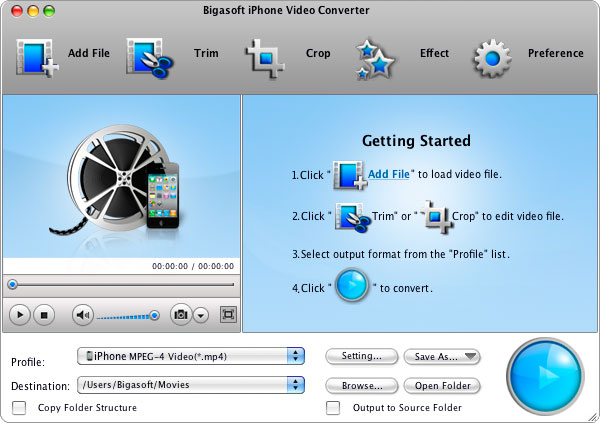Click the Add File icon in Getting Started step 1

pyautogui.click(x=350, y=175)
